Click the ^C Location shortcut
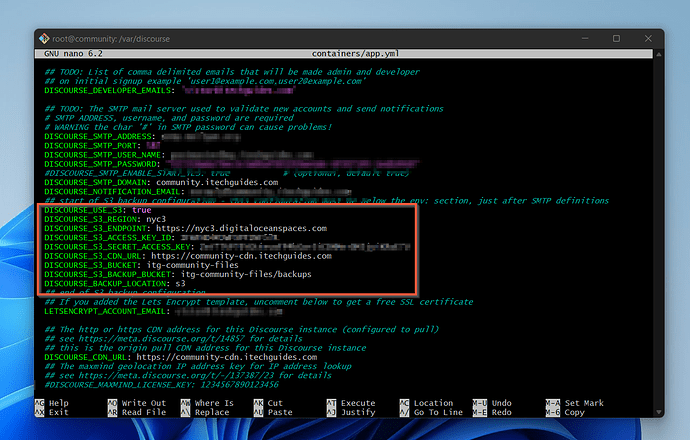This screenshot has height=440, width=690. click(426, 403)
